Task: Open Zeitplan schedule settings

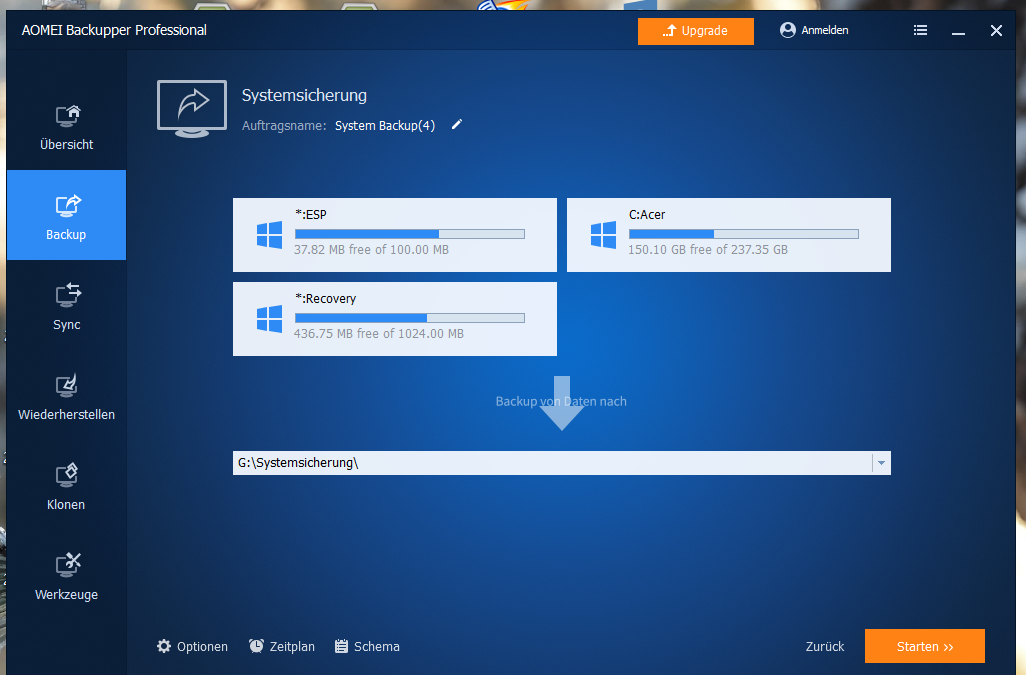Action: (282, 646)
